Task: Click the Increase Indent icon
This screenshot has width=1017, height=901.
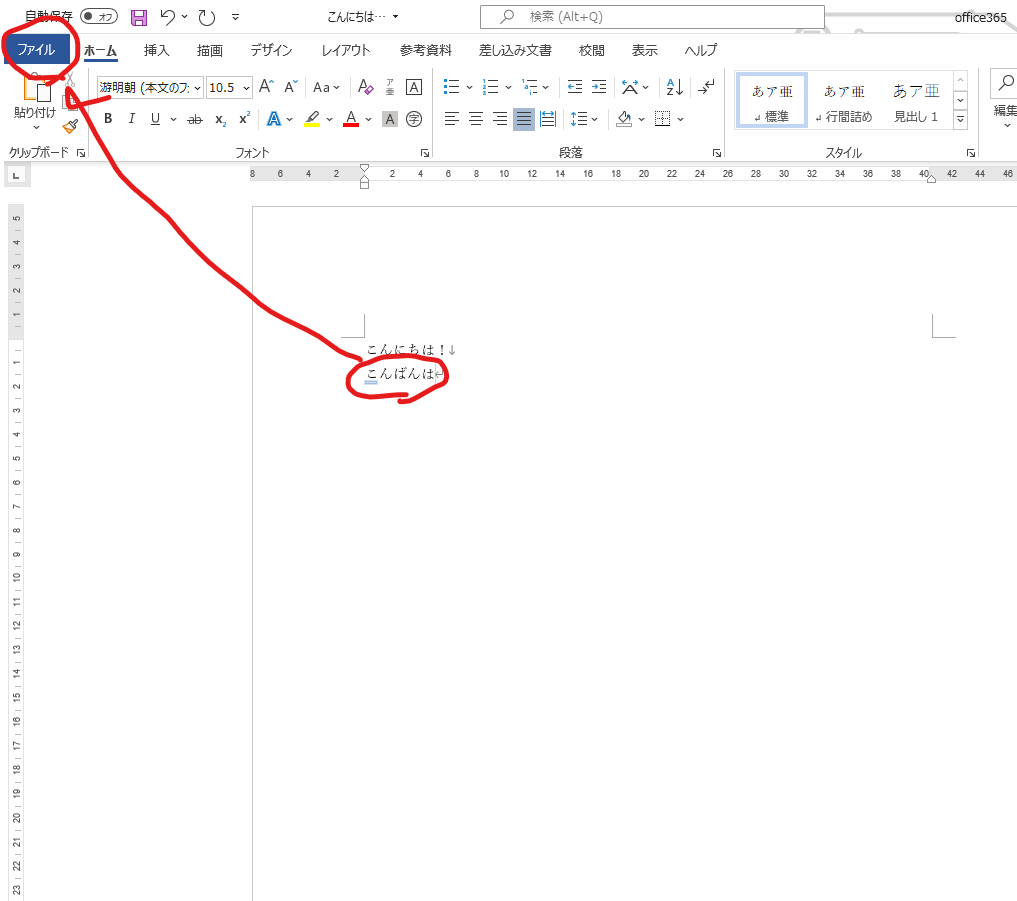Action: tap(598, 87)
